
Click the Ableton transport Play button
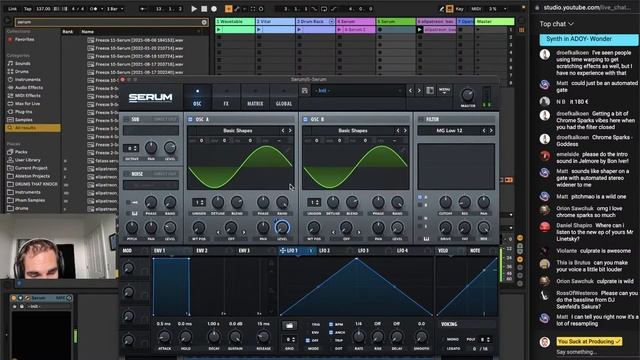coord(194,9)
